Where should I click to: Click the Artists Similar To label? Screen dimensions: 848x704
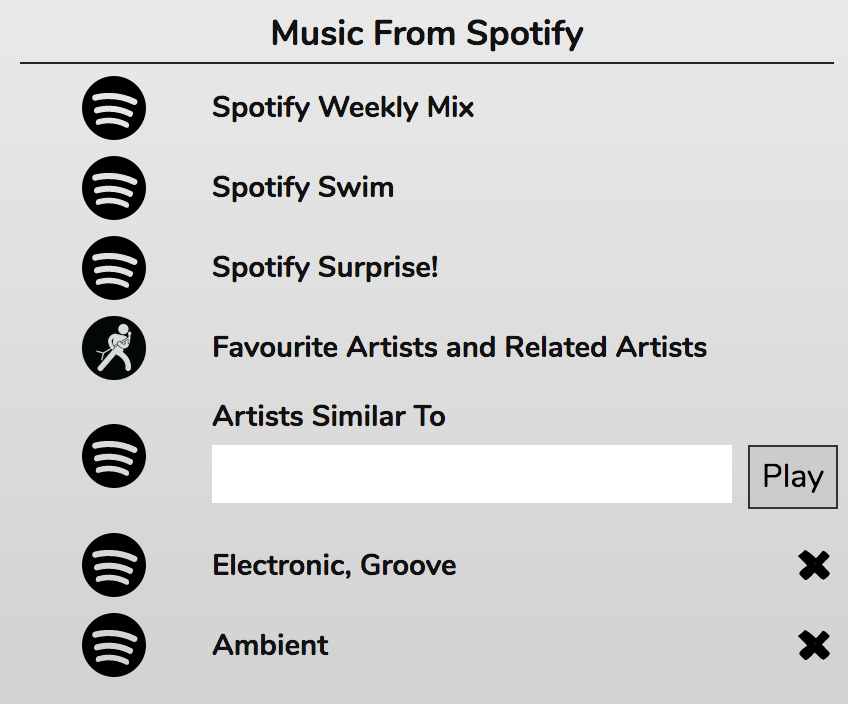pos(329,416)
